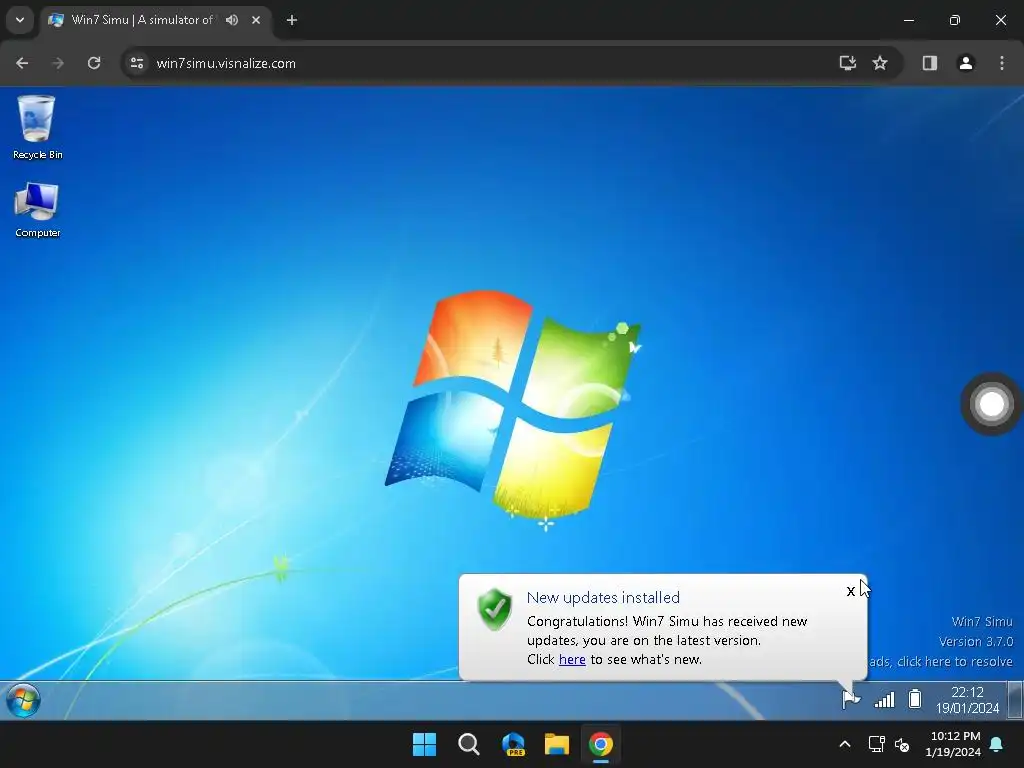
Task: Click the Chrome taskbar icon
Action: [x=601, y=744]
